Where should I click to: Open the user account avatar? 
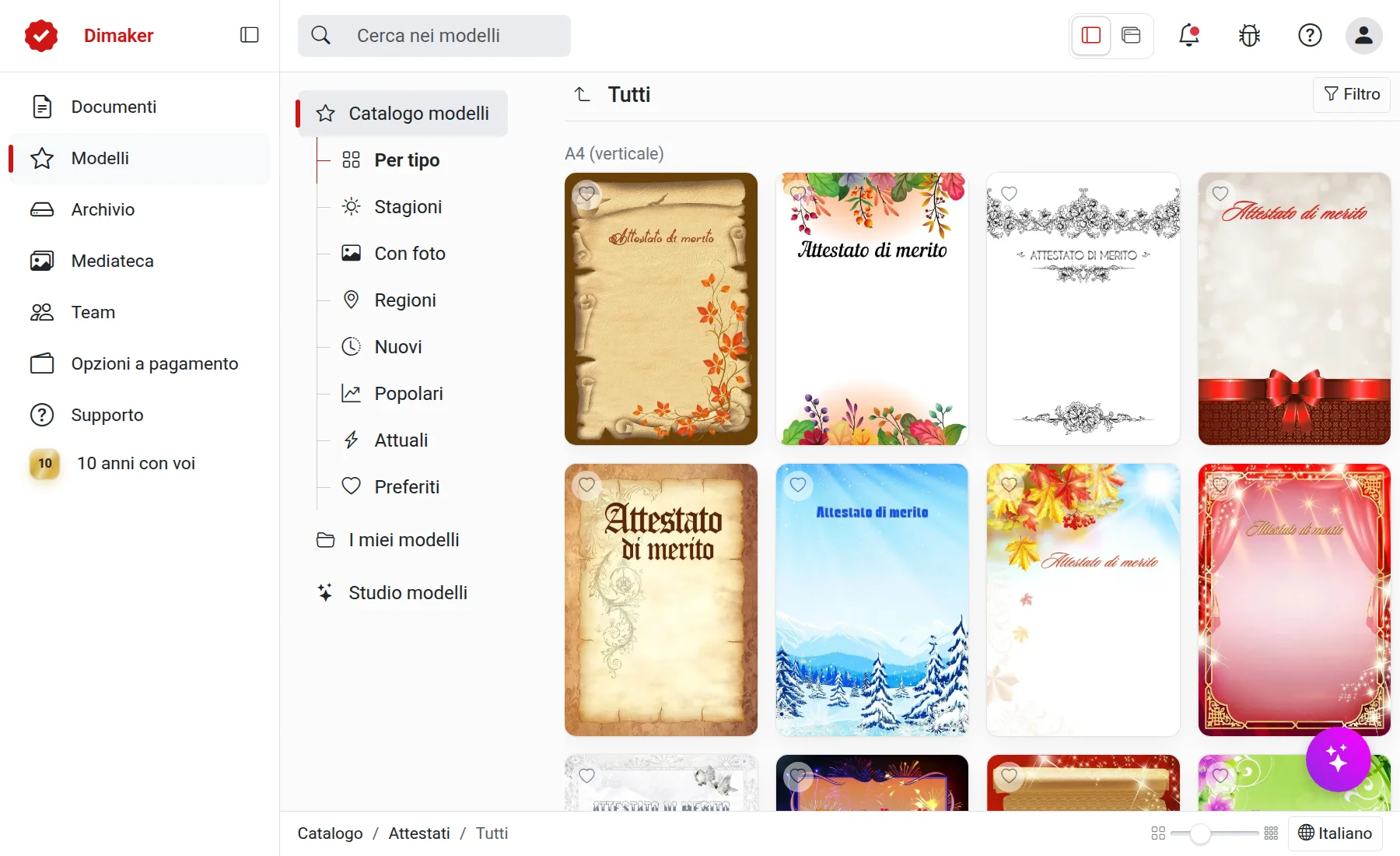1363,35
